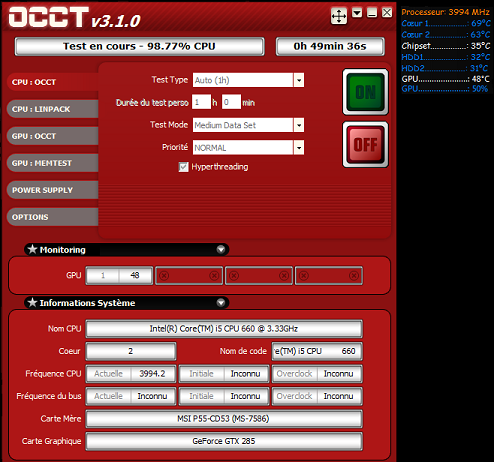The height and width of the screenshot is (462, 494).
Task: Open the CPU : OCCT tab
Action: (53, 82)
